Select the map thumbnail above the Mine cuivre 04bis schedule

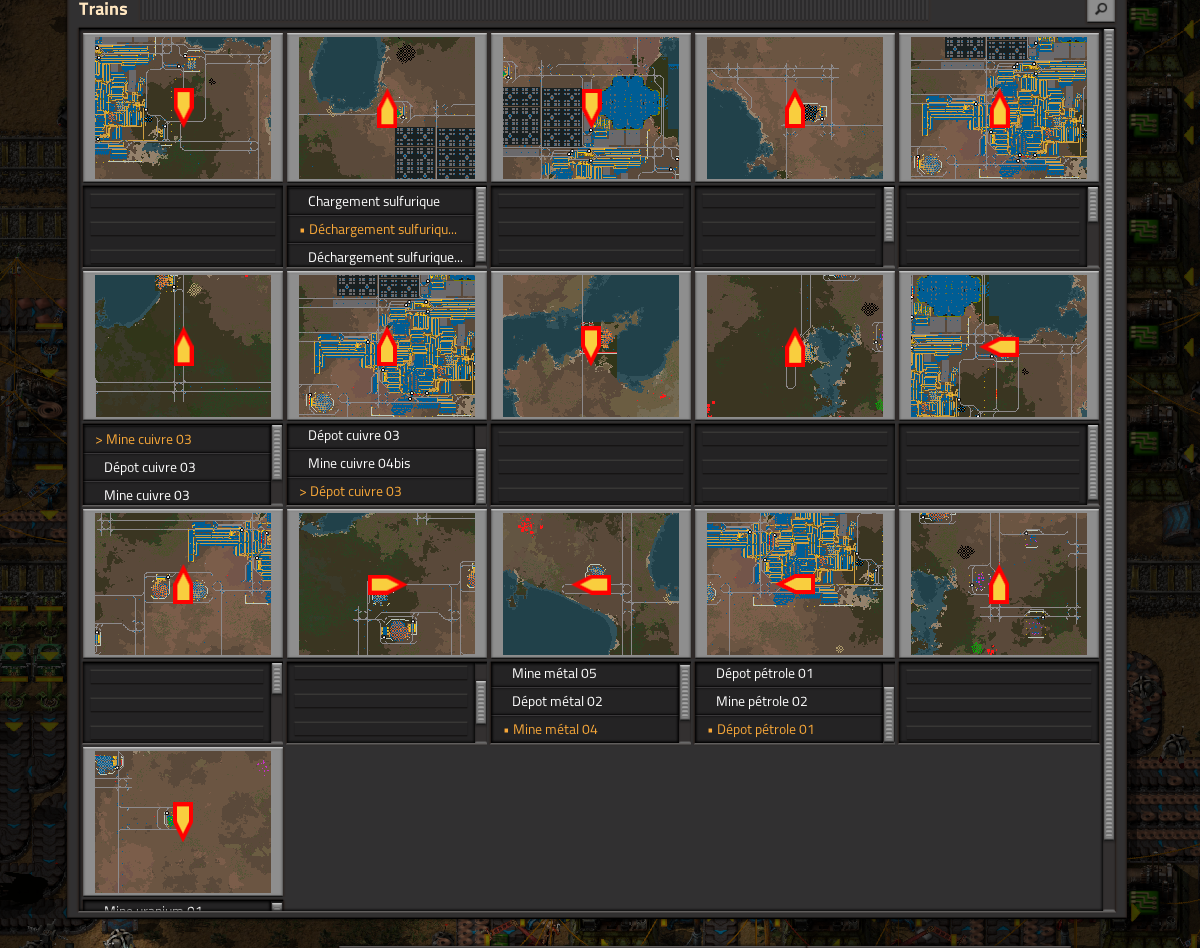point(387,346)
